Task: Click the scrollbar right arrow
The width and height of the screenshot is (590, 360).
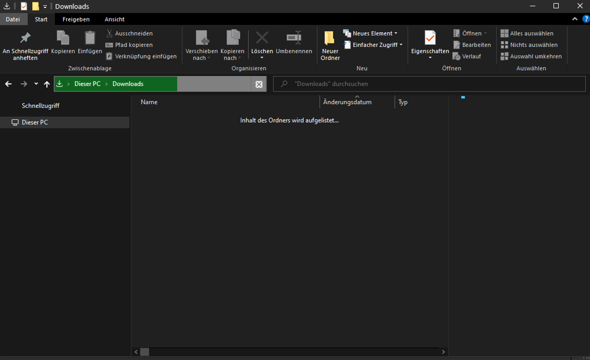Action: click(443, 352)
